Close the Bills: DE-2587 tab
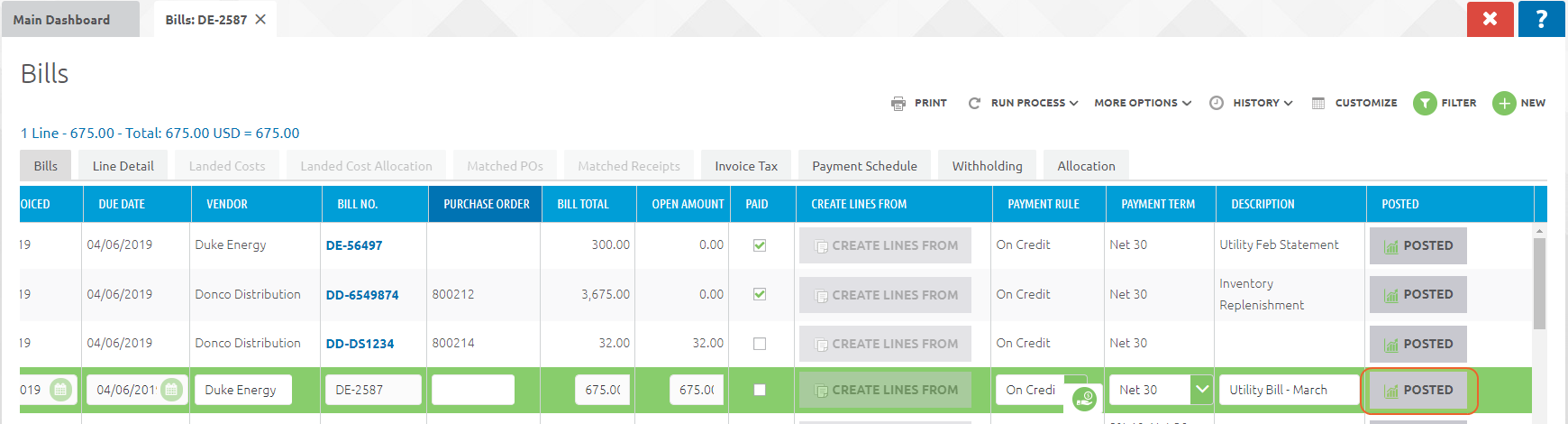1568x424 pixels. [260, 19]
